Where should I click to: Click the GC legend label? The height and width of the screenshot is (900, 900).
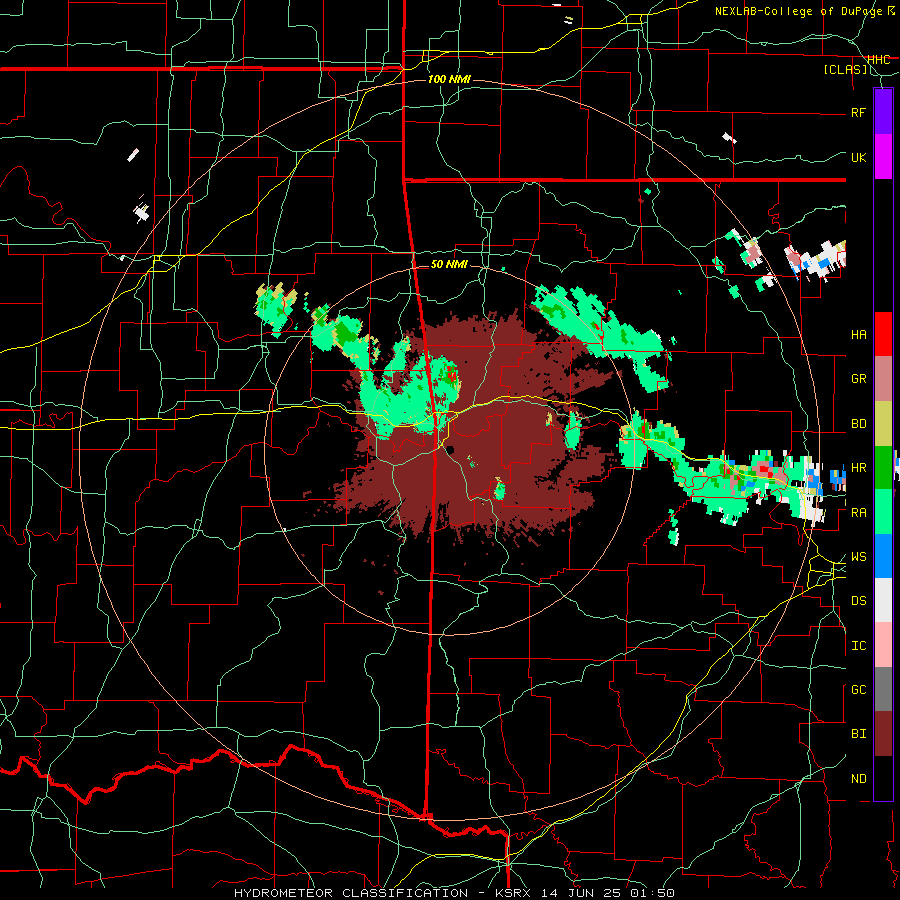click(859, 690)
